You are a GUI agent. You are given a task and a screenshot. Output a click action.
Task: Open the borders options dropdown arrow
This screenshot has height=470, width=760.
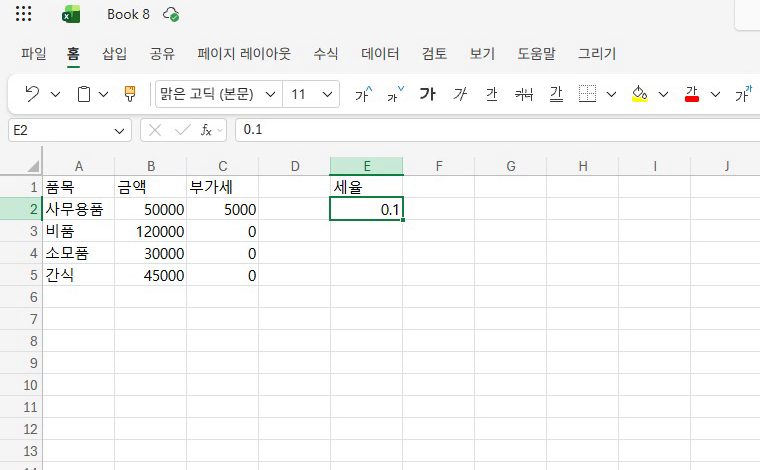pyautogui.click(x=612, y=94)
